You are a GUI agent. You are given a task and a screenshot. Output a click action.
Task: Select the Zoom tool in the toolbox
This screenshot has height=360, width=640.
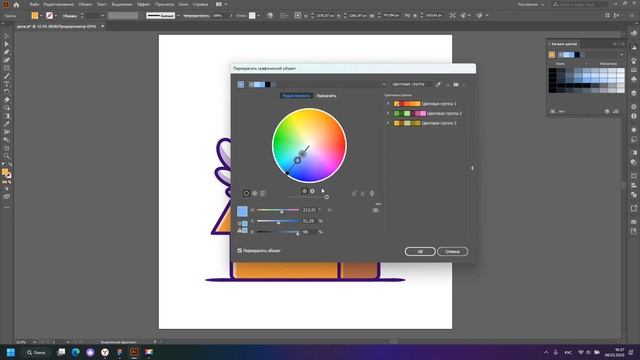point(7,156)
